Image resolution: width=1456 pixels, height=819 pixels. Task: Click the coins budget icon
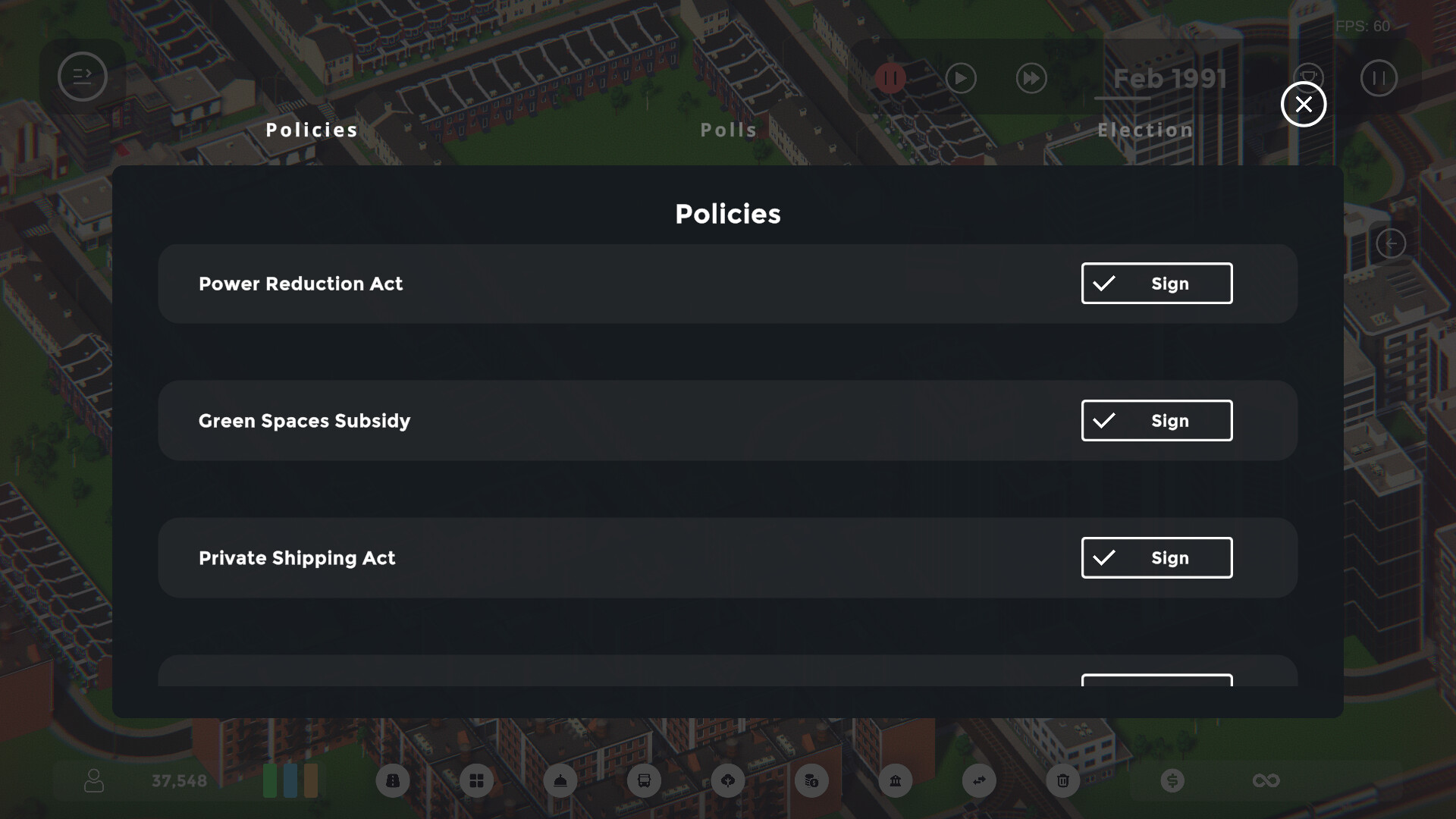click(x=811, y=780)
